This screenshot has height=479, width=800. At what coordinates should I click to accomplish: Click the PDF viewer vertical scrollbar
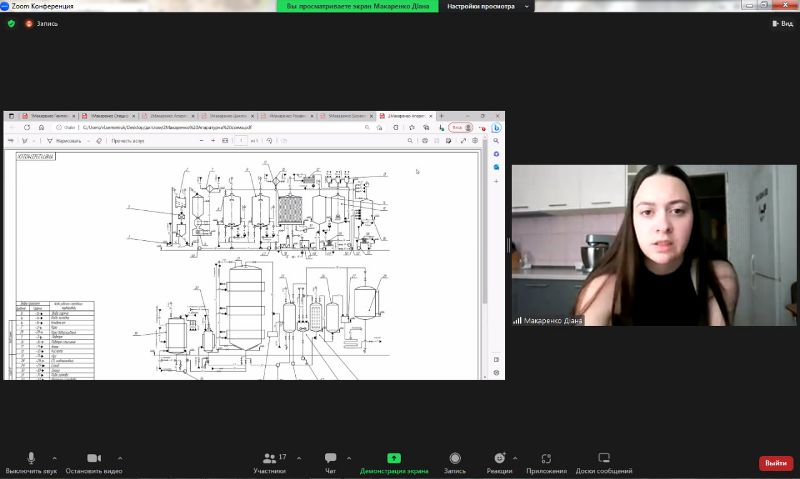485,250
